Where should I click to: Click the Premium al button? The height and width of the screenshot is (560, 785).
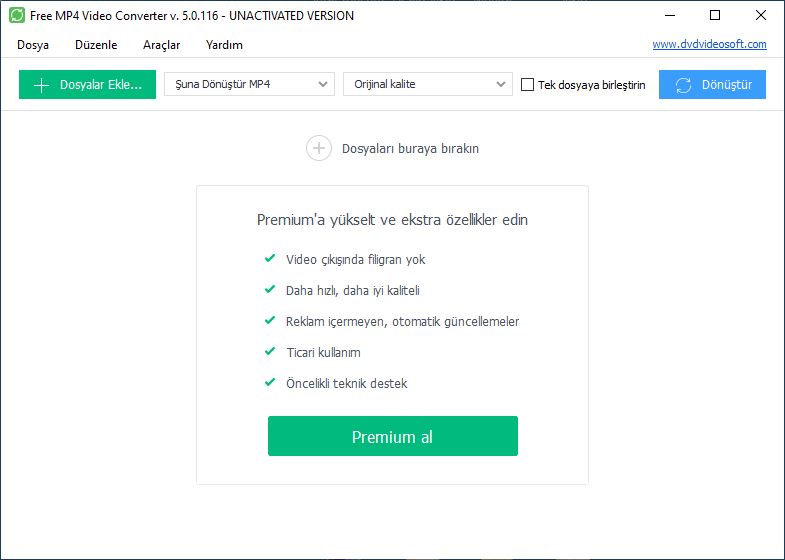393,436
